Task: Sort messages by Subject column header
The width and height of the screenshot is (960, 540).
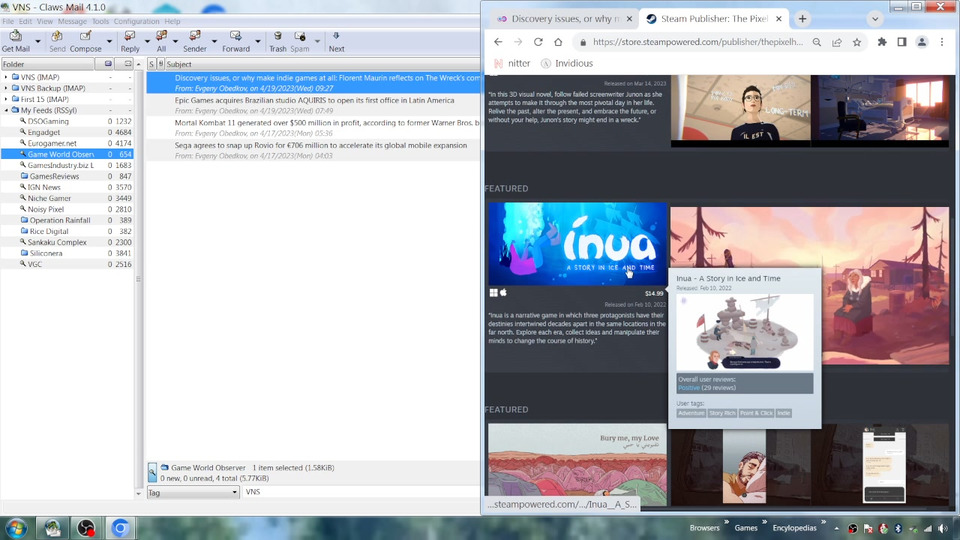Action: click(x=323, y=64)
